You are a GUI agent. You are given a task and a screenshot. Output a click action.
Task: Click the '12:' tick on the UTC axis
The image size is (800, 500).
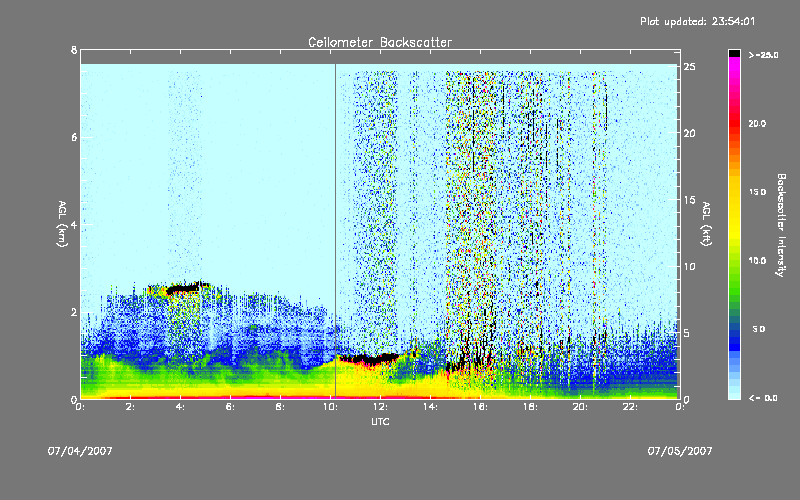(380, 407)
